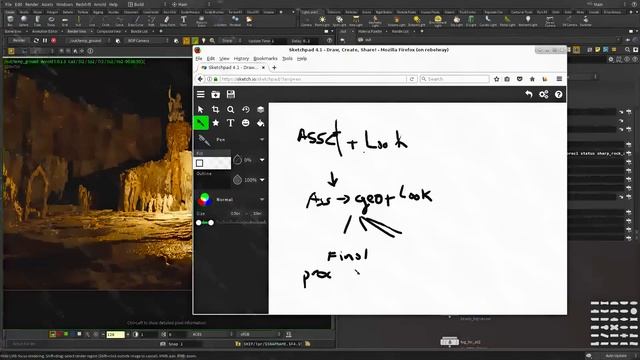Open the Firefox File menu
Image resolution: width=640 pixels, height=360 pixels.
tap(199, 58)
